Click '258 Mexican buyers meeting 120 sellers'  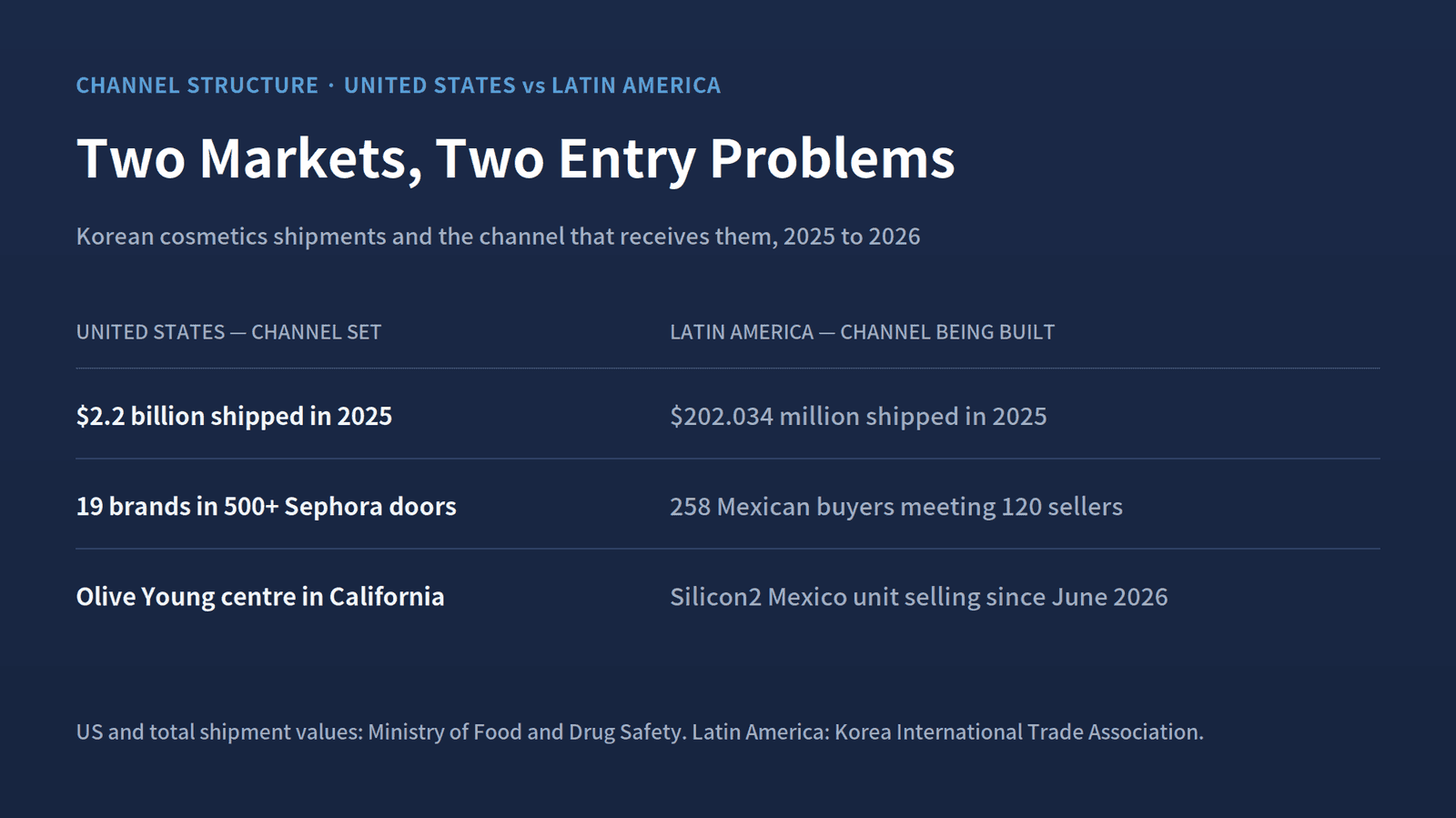pyautogui.click(x=896, y=506)
